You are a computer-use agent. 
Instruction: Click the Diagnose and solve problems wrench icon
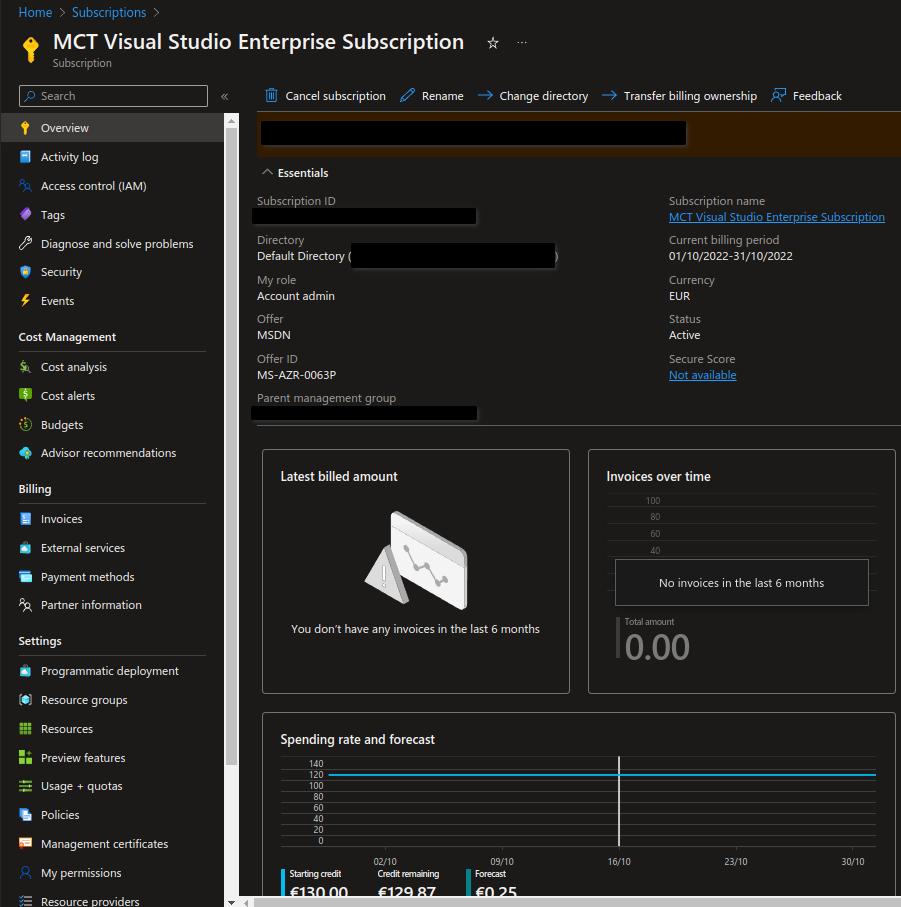pos(25,244)
